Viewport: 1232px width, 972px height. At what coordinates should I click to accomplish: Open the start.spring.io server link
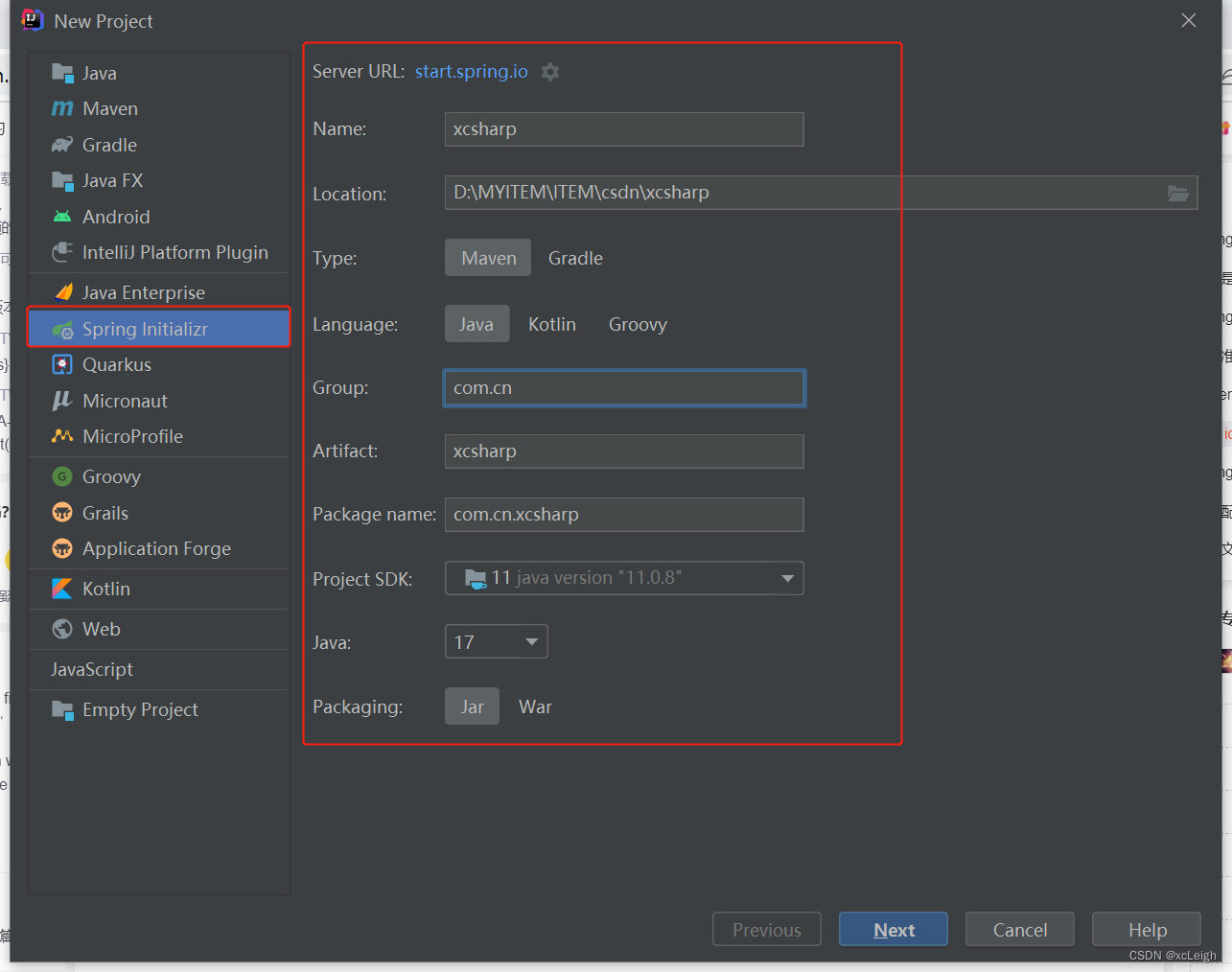point(471,72)
